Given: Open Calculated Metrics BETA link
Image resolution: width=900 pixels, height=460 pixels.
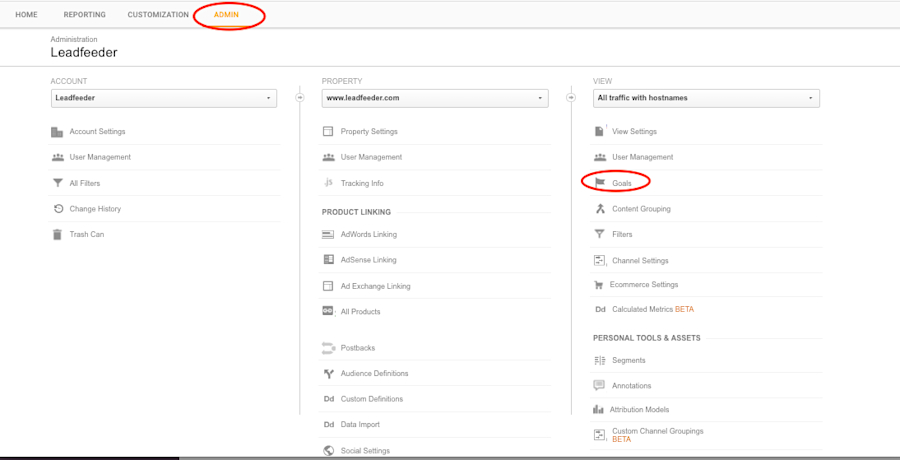Looking at the screenshot, I should 653,310.
